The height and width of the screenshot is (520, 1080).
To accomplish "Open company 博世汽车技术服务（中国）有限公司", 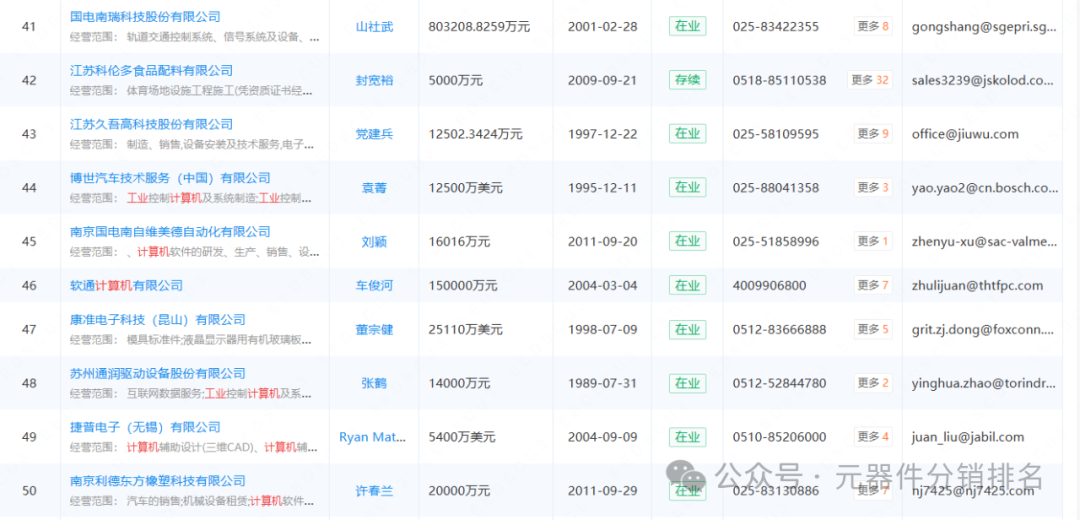I will (x=170, y=178).
